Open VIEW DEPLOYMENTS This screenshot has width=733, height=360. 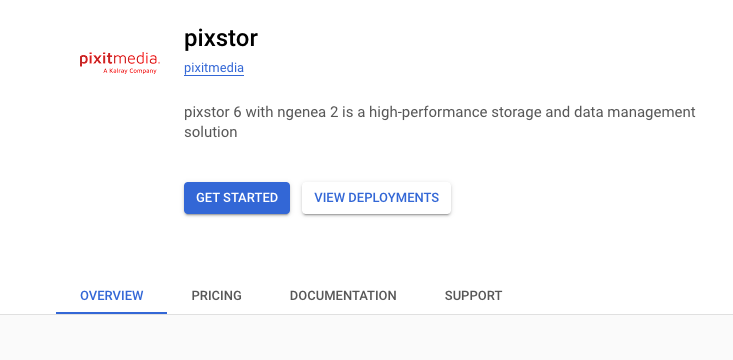pyautogui.click(x=376, y=198)
